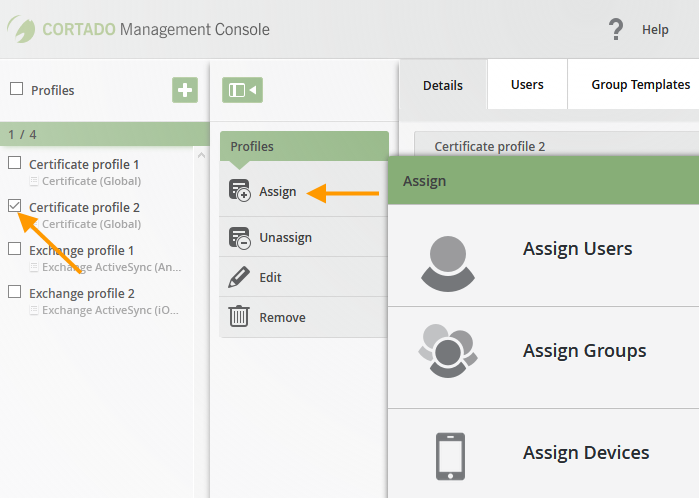This screenshot has width=699, height=498.
Task: Toggle the select-all Profiles checkbox
Action: click(x=16, y=89)
